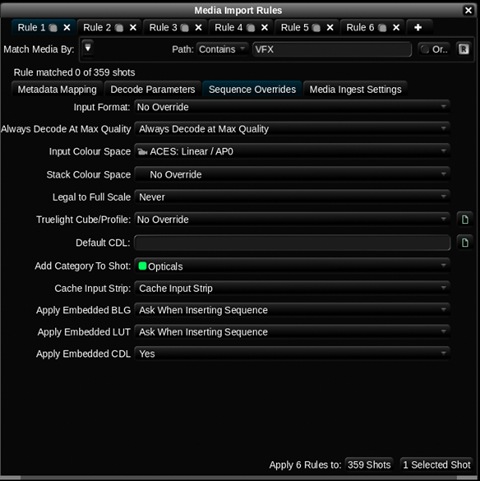The width and height of the screenshot is (480, 481).
Task: Toggle the Or.. condition radio button
Action: click(425, 49)
